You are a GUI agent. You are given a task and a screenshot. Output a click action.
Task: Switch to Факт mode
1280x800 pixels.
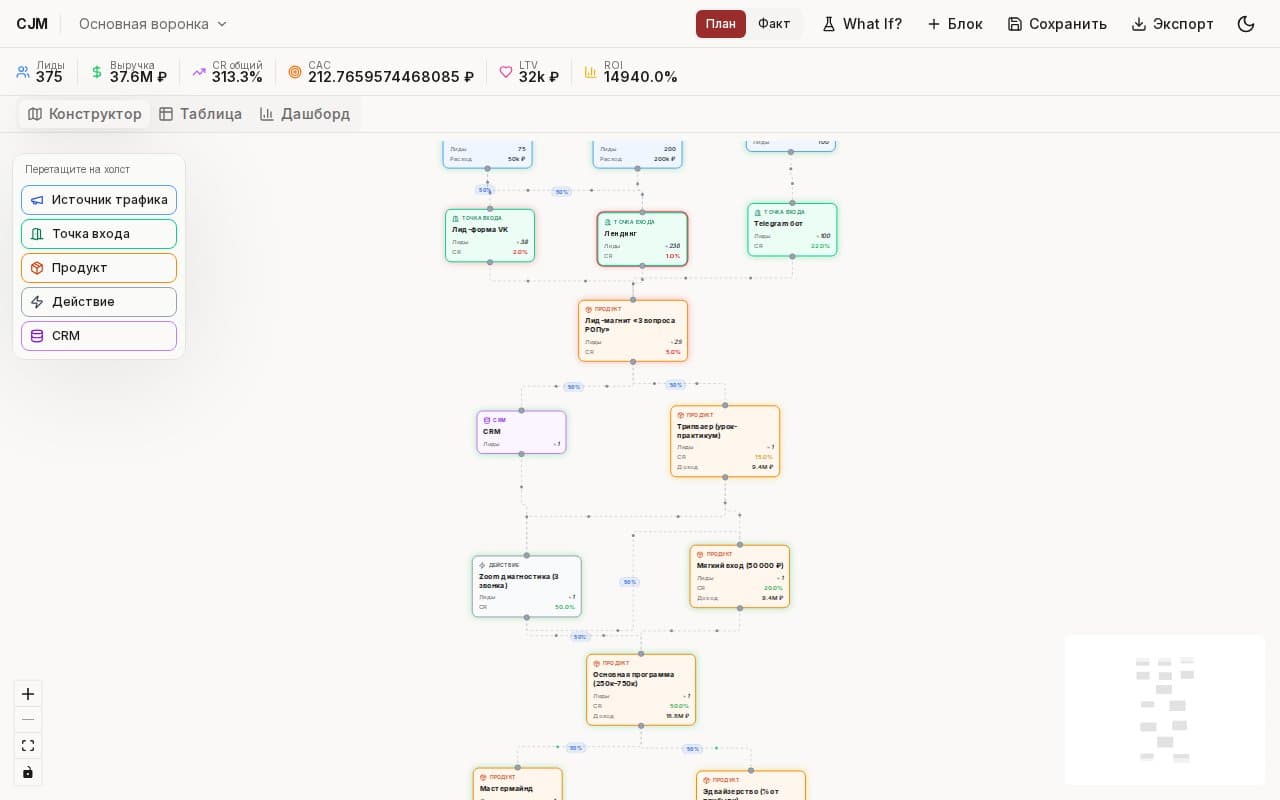(774, 24)
